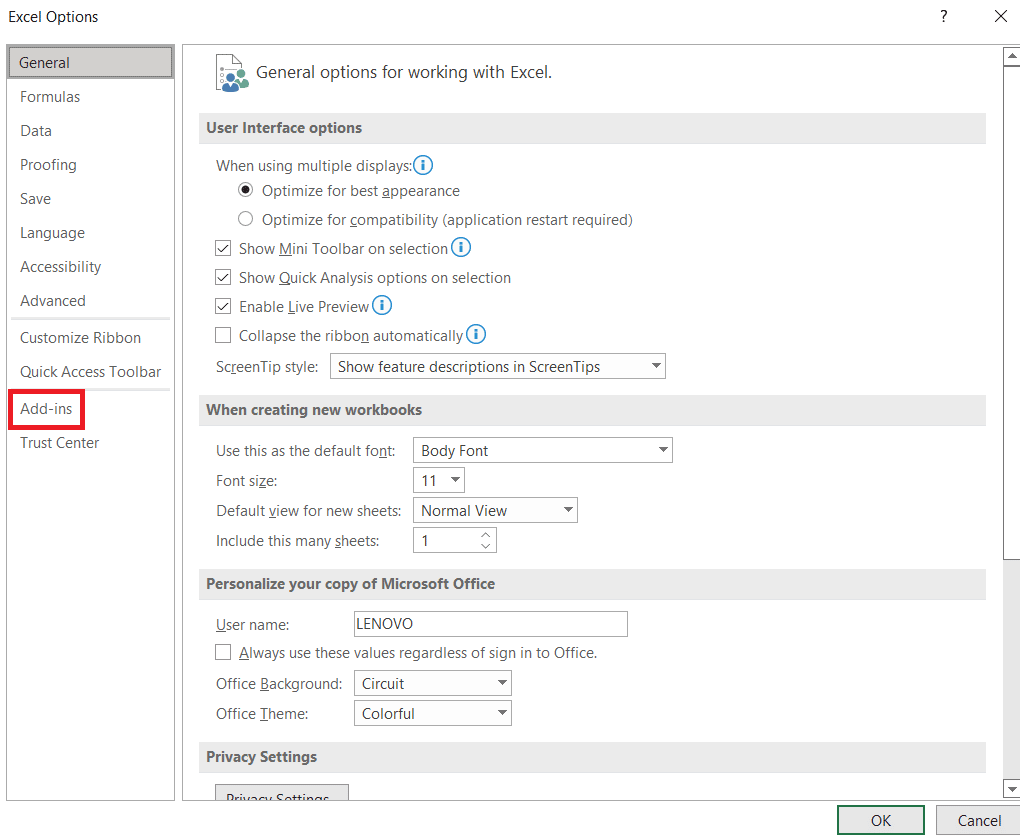Increase the sheet count with up arrow
This screenshot has height=838, width=1020.
click(486, 535)
